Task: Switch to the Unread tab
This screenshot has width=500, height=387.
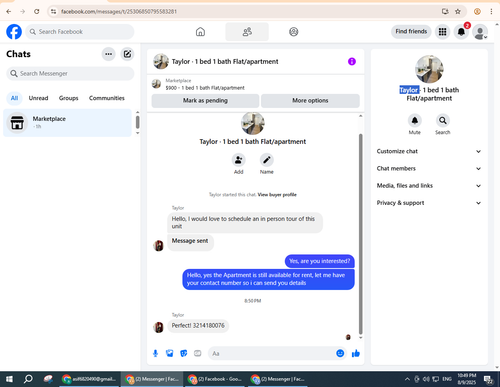Action: 38,98
